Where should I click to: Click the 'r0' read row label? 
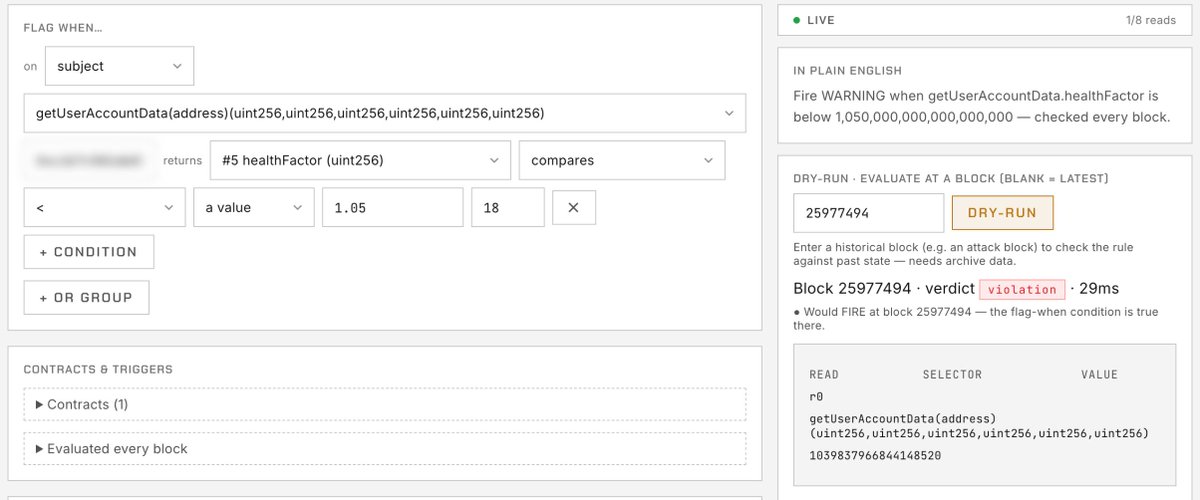pyautogui.click(x=816, y=397)
